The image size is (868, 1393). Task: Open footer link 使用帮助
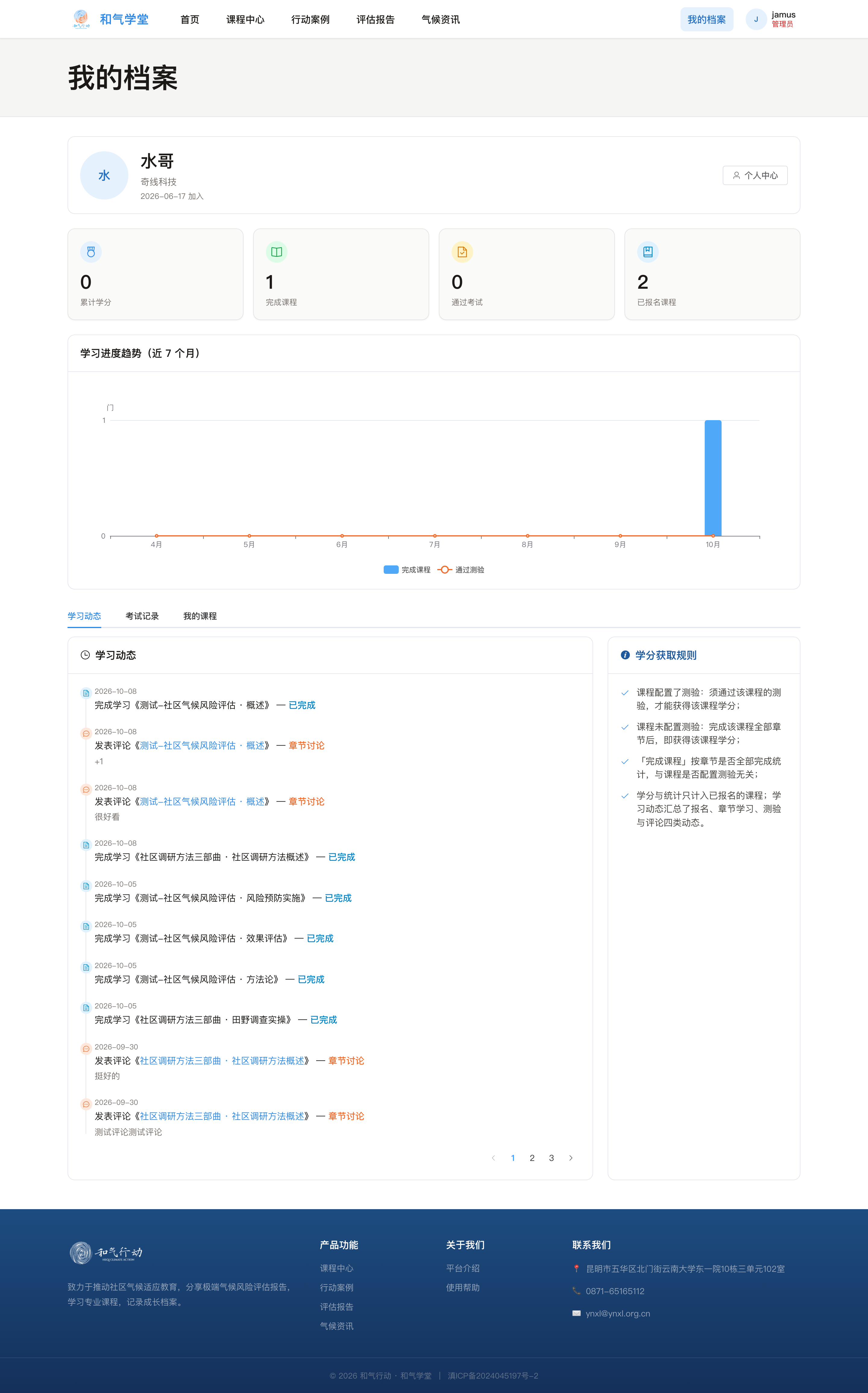coord(463,1288)
